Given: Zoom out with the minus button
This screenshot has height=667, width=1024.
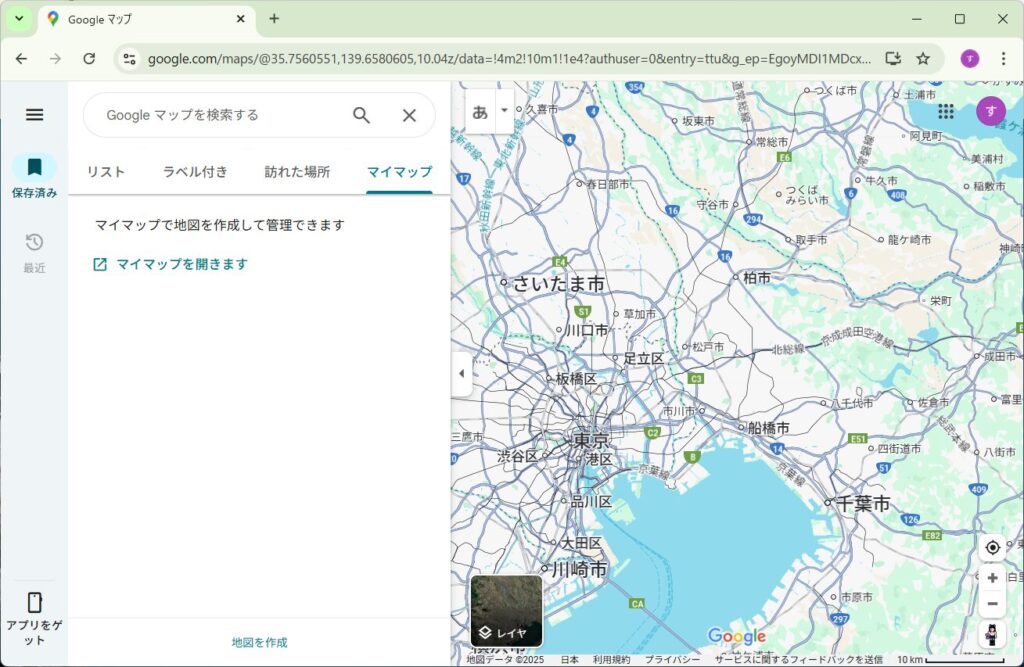Looking at the screenshot, I should tap(993, 604).
